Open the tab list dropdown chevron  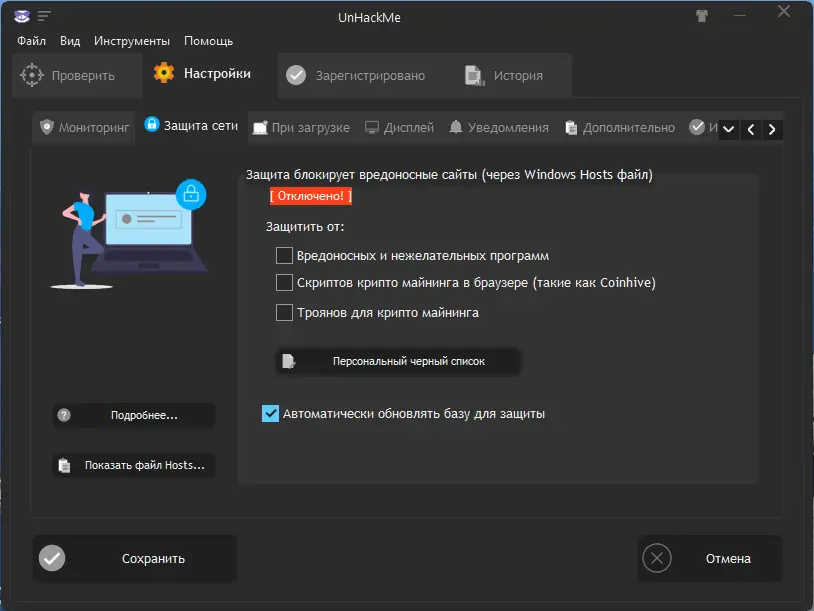(729, 128)
